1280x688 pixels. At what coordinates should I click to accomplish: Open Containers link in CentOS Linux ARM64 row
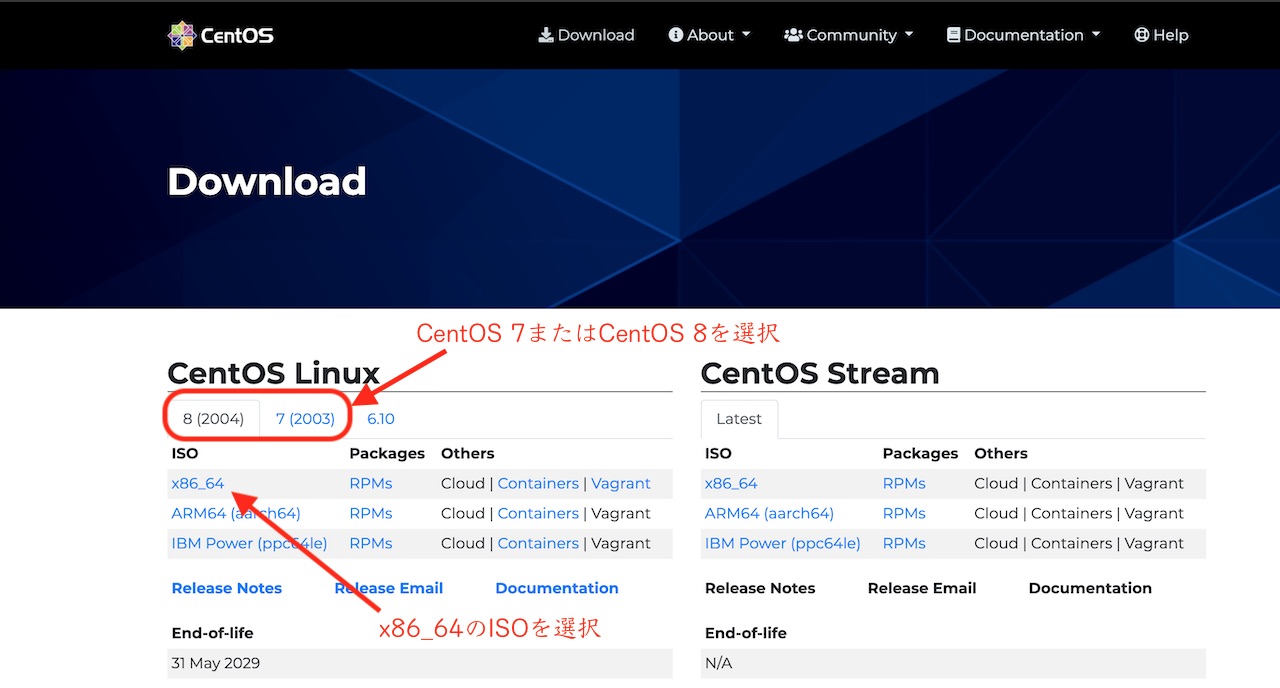pyautogui.click(x=538, y=514)
